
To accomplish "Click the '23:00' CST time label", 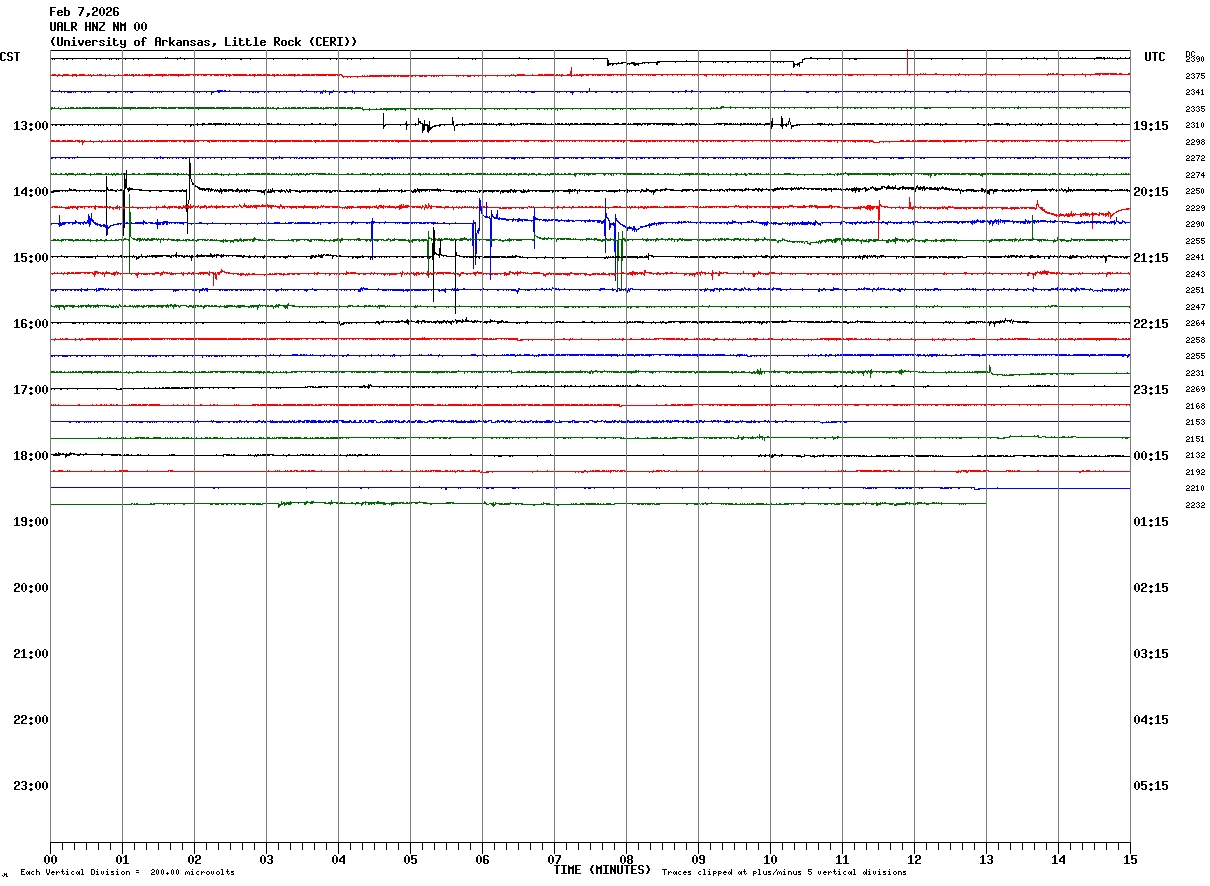I will pos(31,786).
